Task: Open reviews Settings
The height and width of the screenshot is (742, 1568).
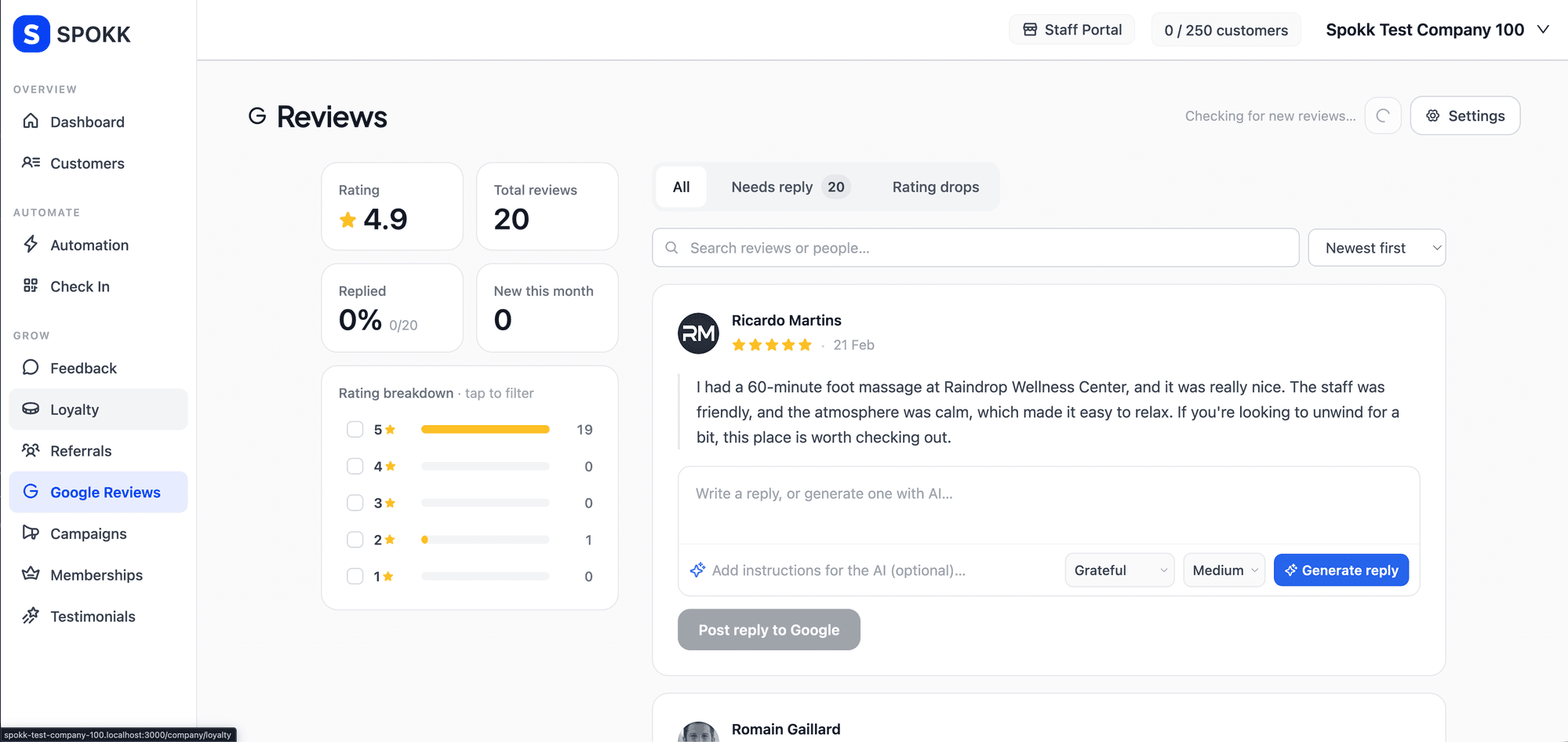Action: [x=1464, y=115]
